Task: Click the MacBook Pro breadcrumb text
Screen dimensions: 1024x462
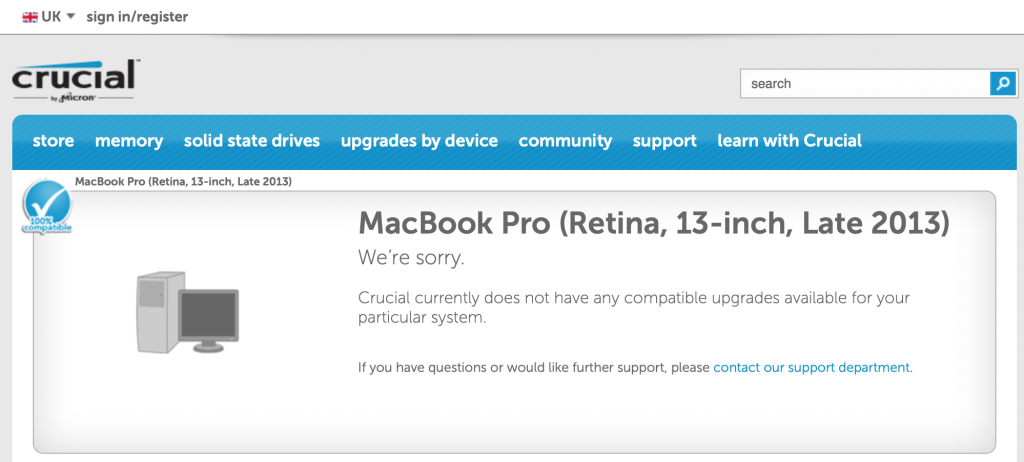Action: pos(183,182)
